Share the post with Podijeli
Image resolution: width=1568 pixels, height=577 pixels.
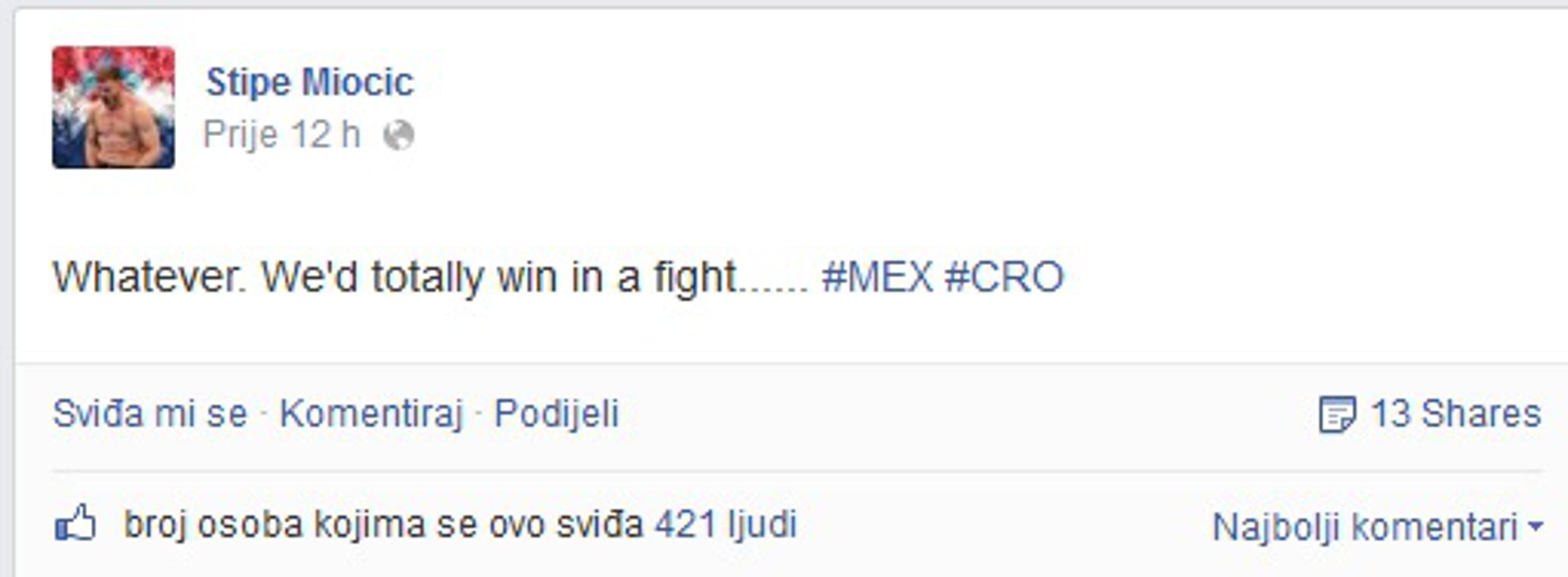(556, 414)
